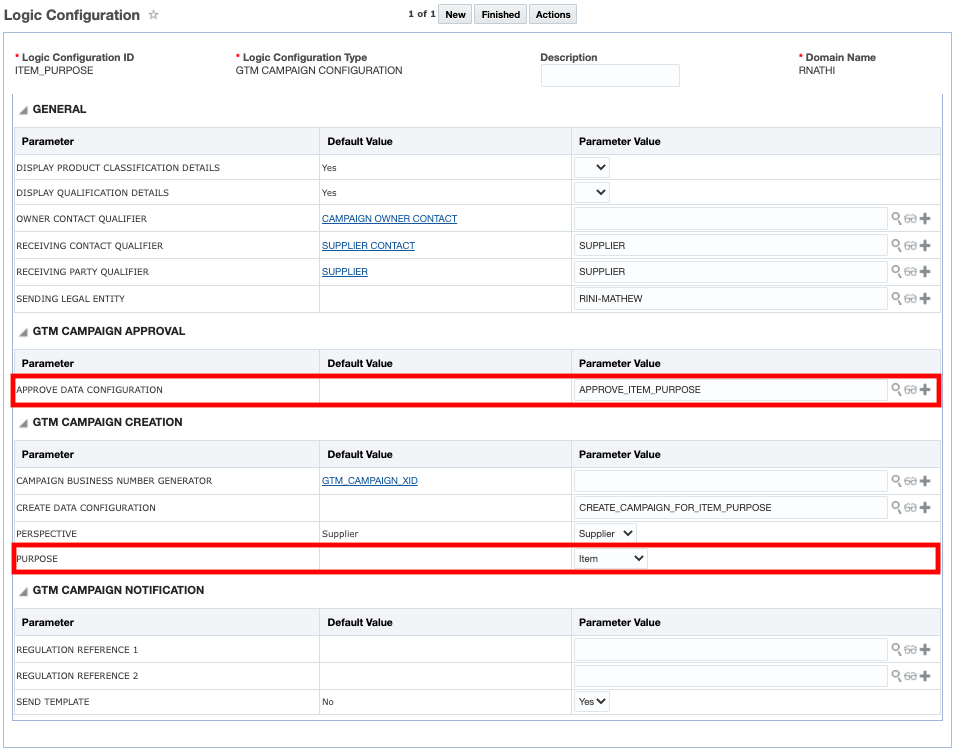Click search icon for Owner Contact Qualifier
This screenshot has width=957, height=752.
pyautogui.click(x=897, y=219)
